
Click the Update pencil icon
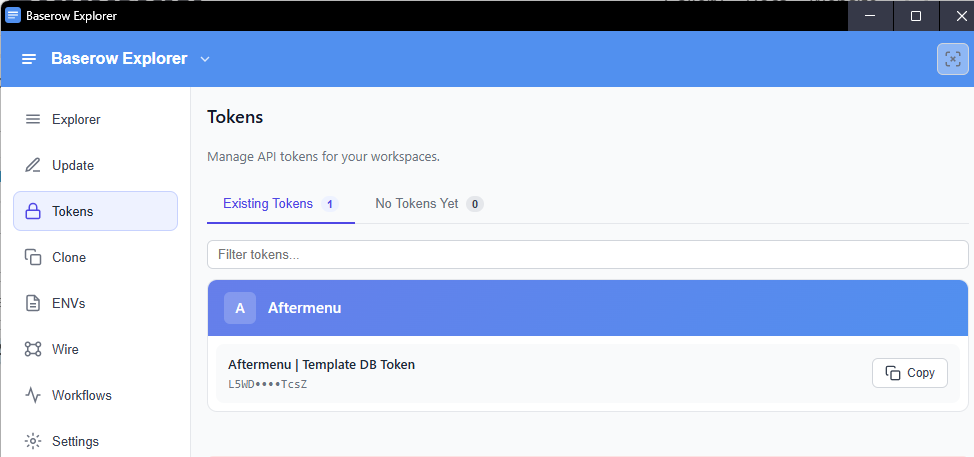33,166
